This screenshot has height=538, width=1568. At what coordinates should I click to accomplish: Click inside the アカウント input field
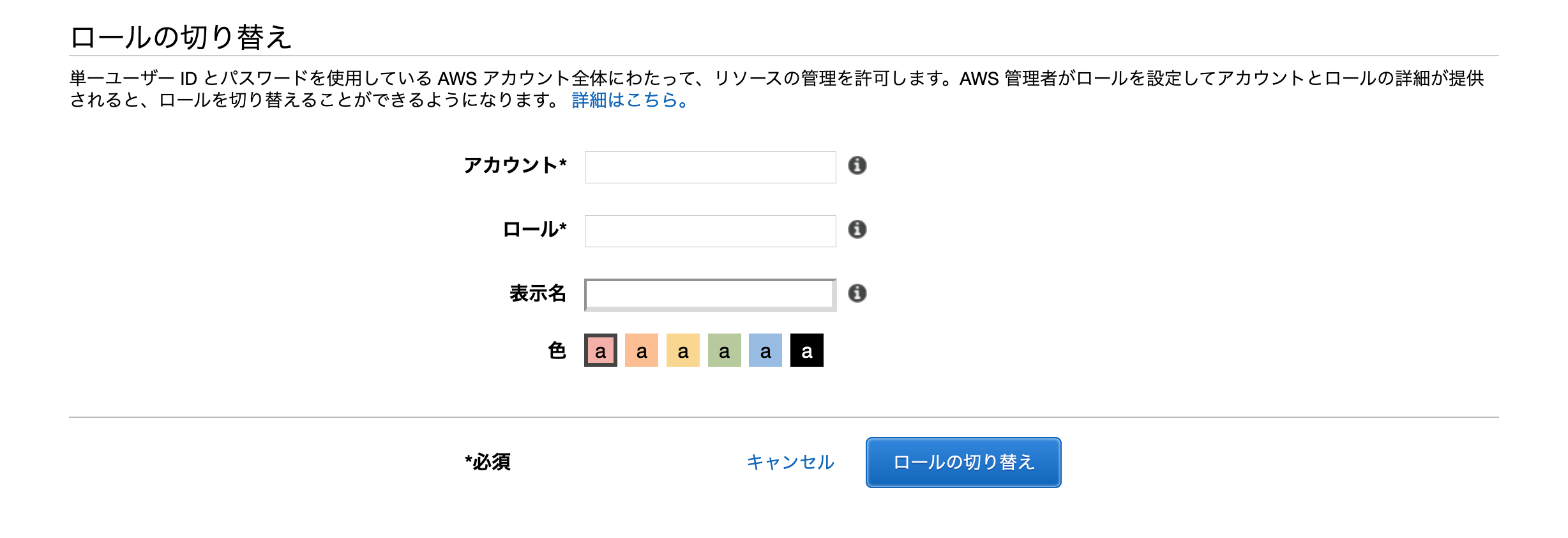pos(709,167)
